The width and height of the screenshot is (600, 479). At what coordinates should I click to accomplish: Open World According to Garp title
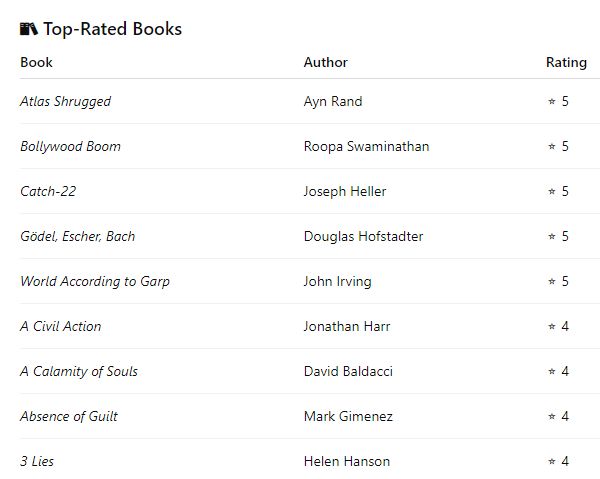[x=95, y=281]
